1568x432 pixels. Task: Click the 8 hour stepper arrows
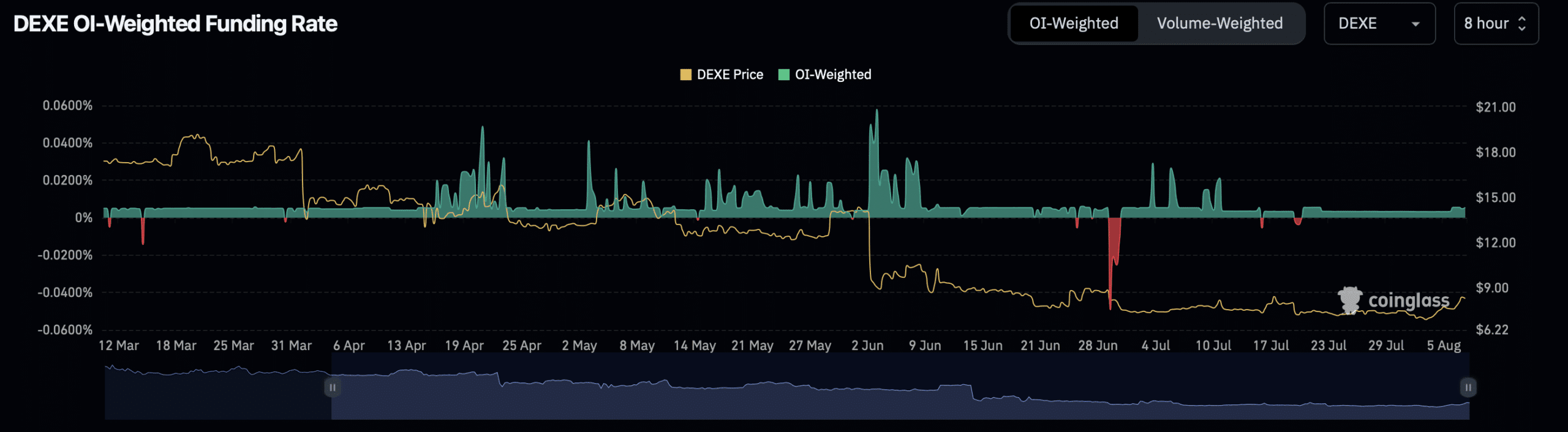[1522, 24]
